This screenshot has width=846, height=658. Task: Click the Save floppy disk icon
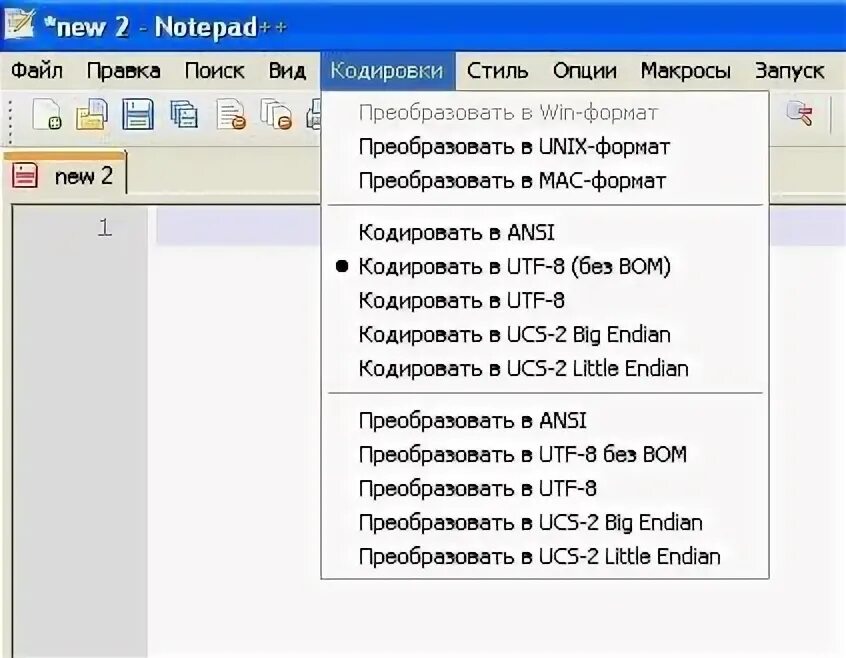tap(138, 114)
